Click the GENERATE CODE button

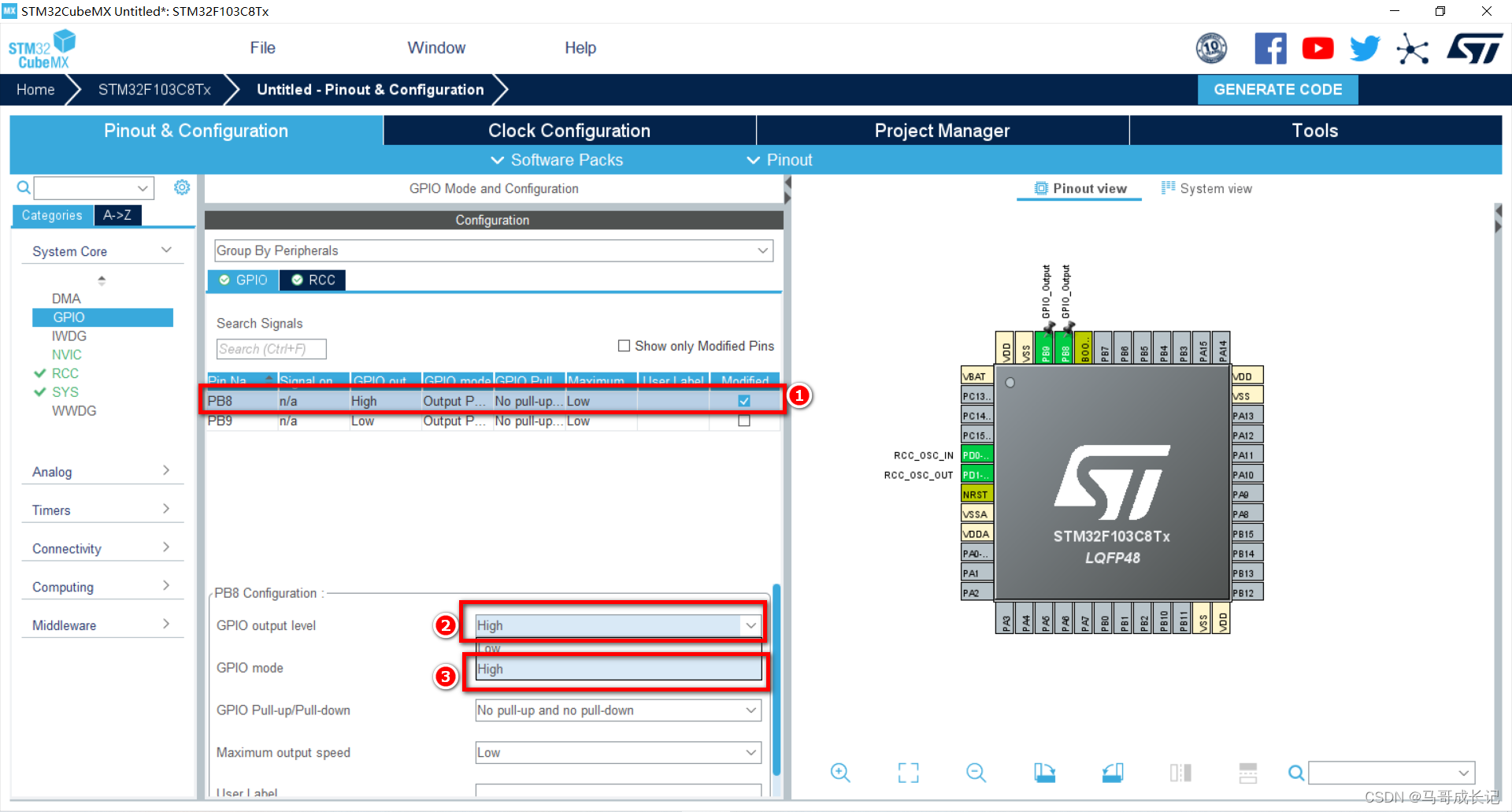[x=1277, y=90]
